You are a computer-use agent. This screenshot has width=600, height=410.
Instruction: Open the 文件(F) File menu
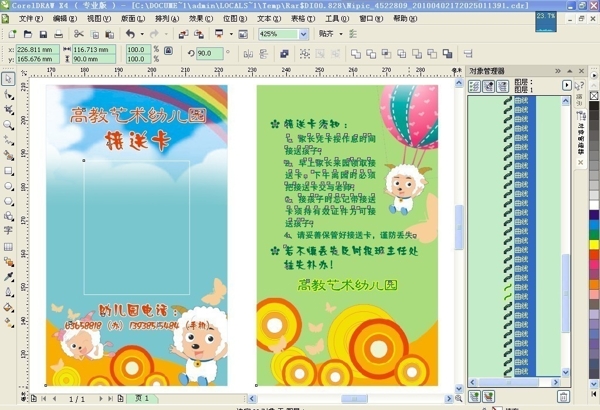point(31,18)
